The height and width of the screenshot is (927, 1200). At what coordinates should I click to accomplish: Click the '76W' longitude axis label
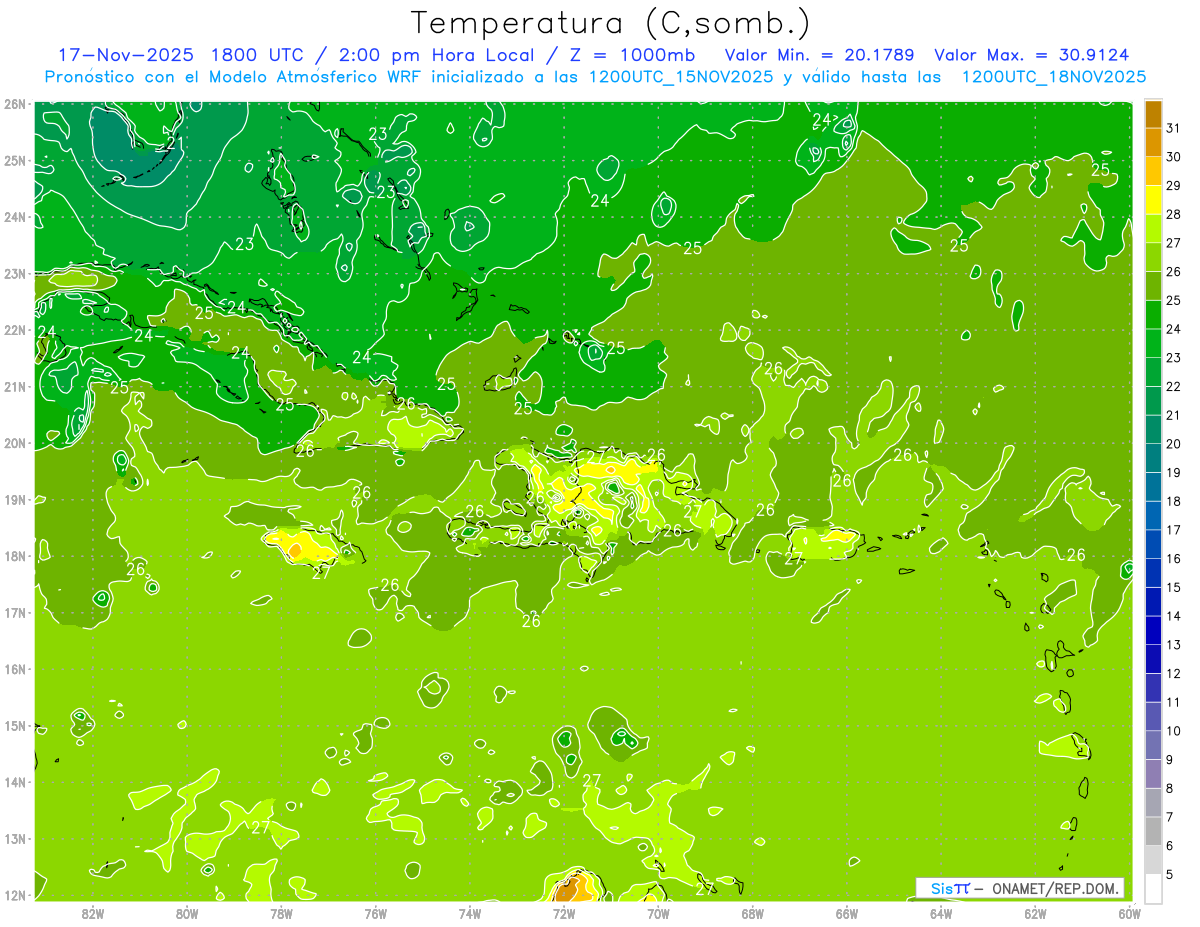(x=376, y=913)
